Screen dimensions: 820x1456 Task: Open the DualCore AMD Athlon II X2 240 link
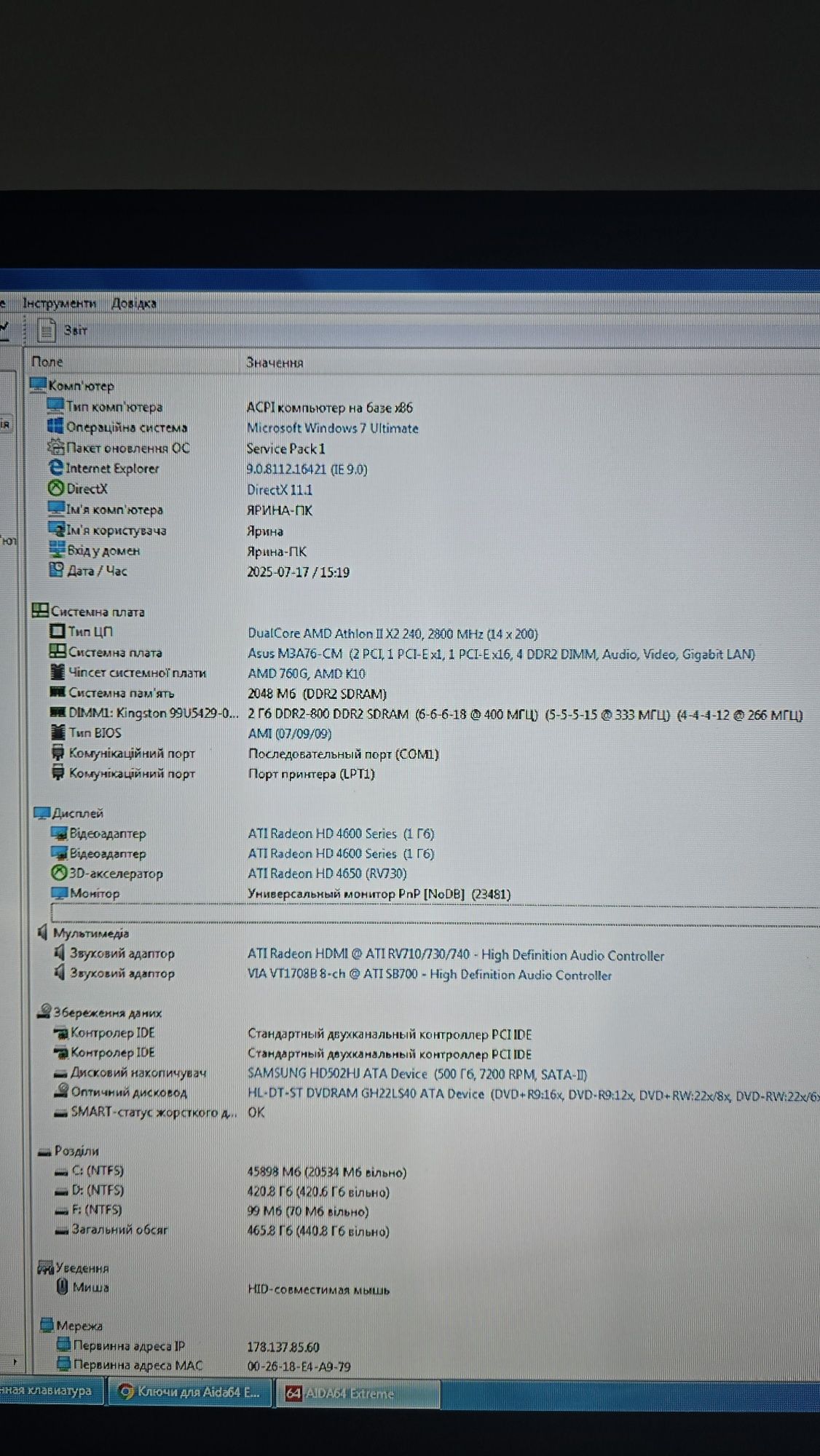(393, 633)
